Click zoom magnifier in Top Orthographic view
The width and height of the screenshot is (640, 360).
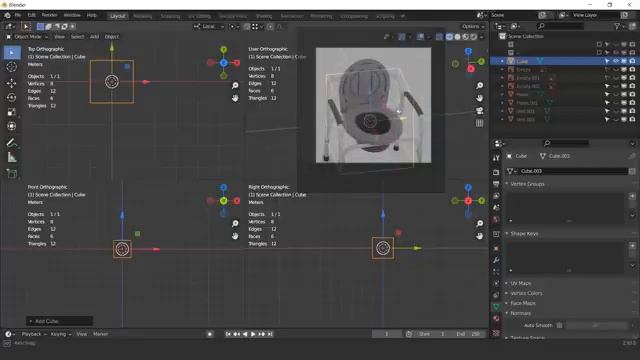tap(235, 85)
